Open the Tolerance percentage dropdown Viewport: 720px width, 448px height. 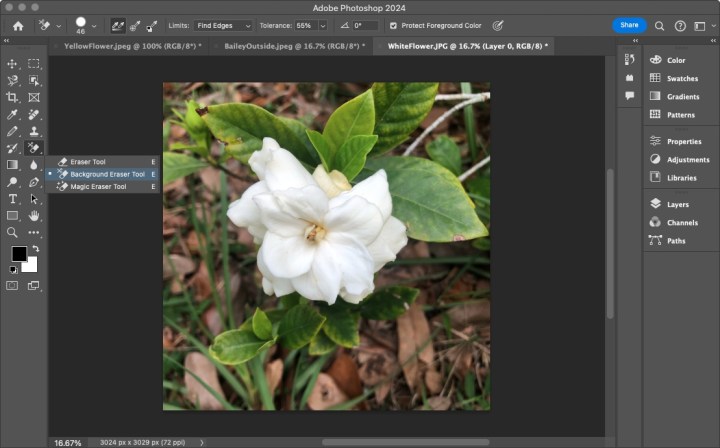(x=319, y=25)
